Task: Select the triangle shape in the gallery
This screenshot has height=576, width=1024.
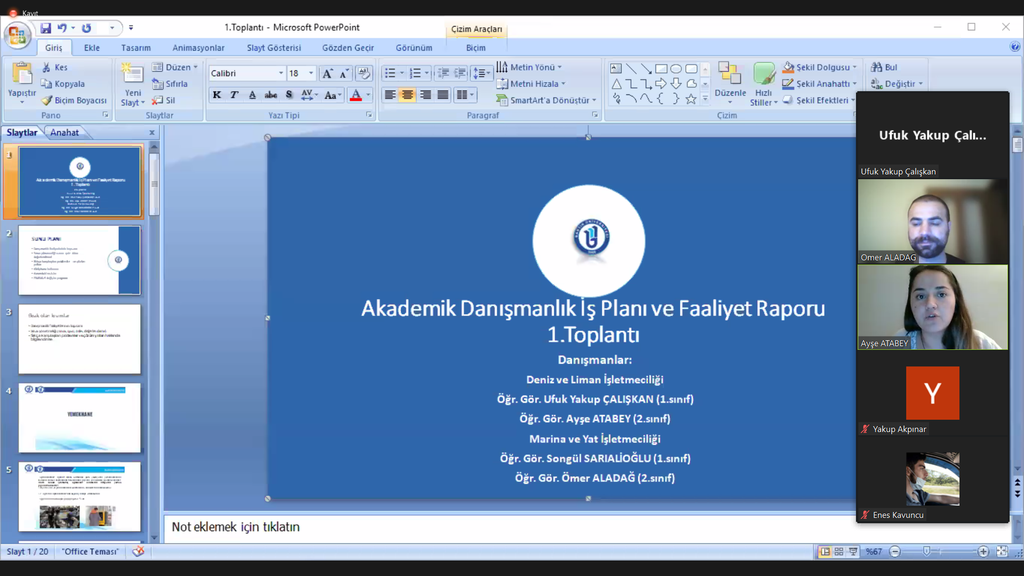Action: [616, 84]
